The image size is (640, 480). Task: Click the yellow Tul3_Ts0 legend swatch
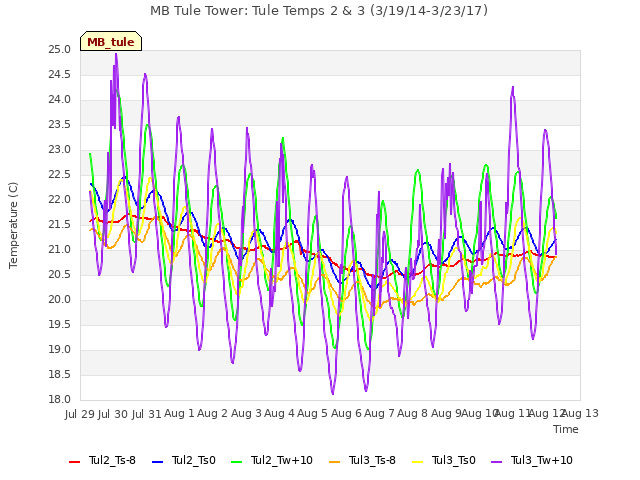pos(418,462)
